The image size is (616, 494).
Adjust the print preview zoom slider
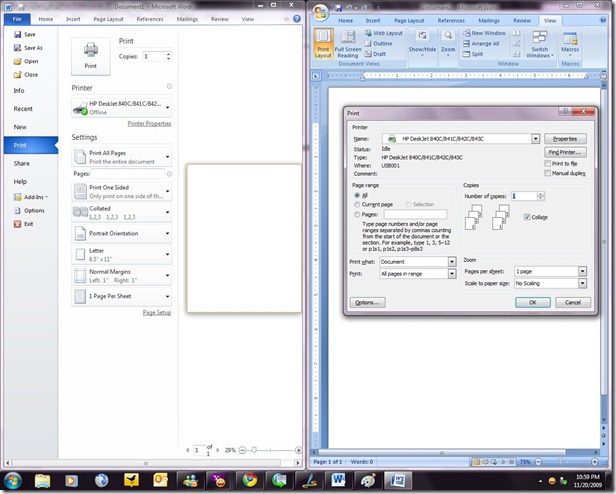pyautogui.click(x=255, y=450)
